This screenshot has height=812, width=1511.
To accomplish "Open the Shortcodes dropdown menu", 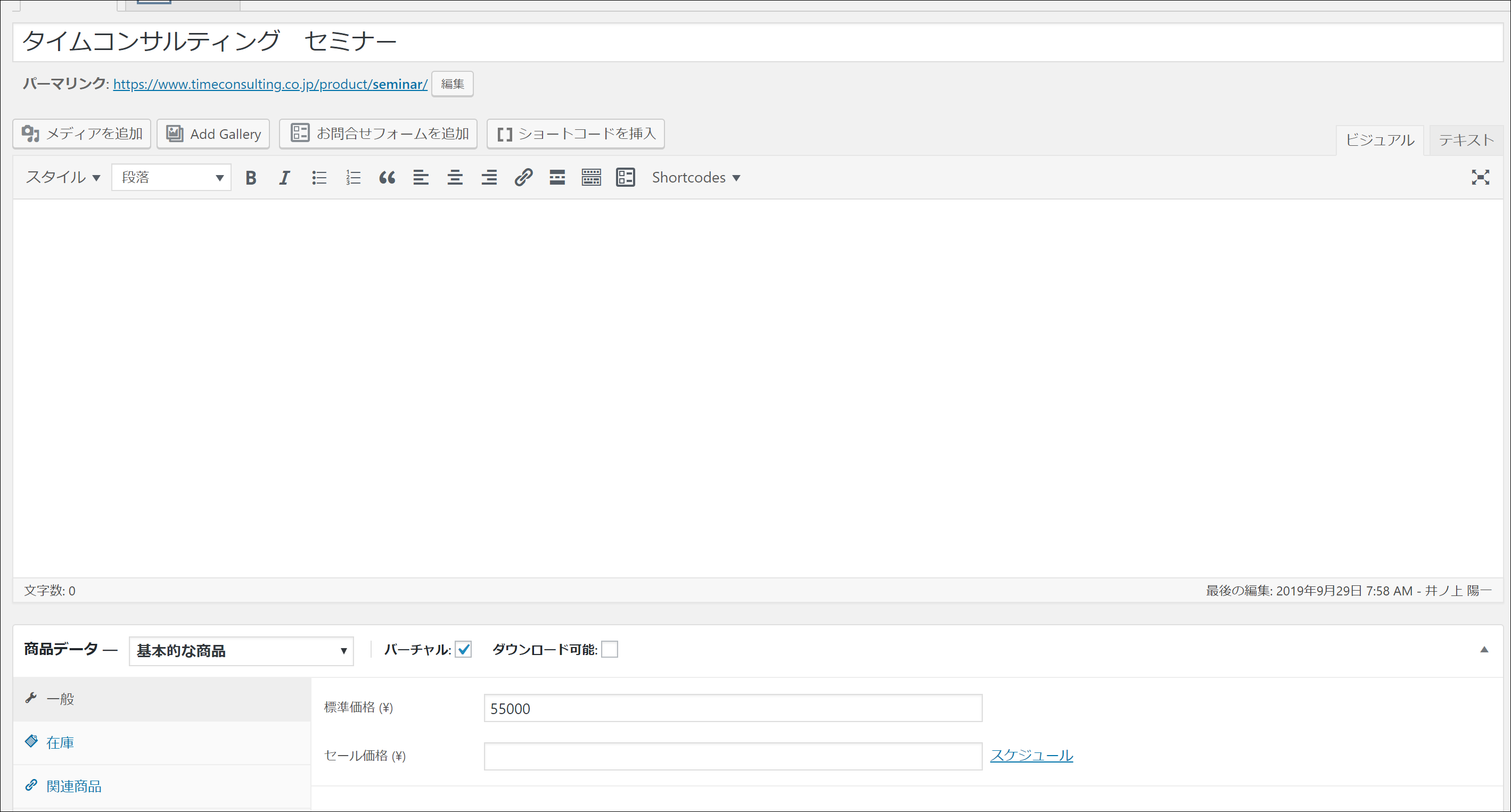I will (696, 177).
